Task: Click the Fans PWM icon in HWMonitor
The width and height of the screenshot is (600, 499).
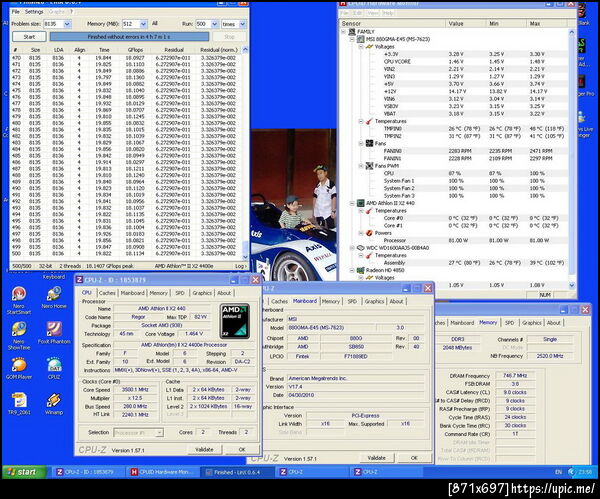Action: (369, 166)
